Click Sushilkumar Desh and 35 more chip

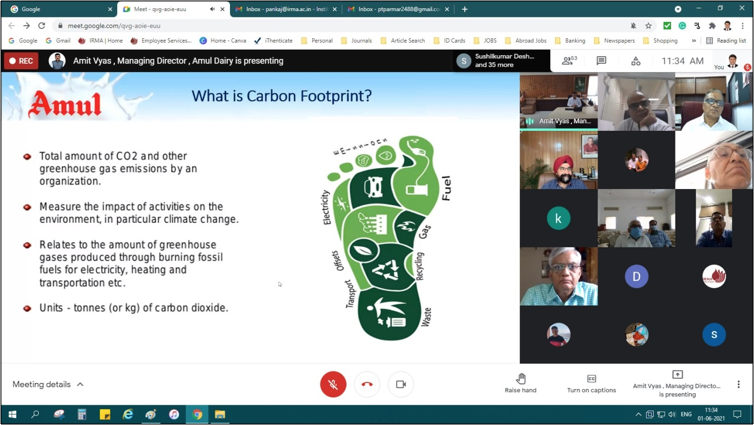click(x=501, y=61)
